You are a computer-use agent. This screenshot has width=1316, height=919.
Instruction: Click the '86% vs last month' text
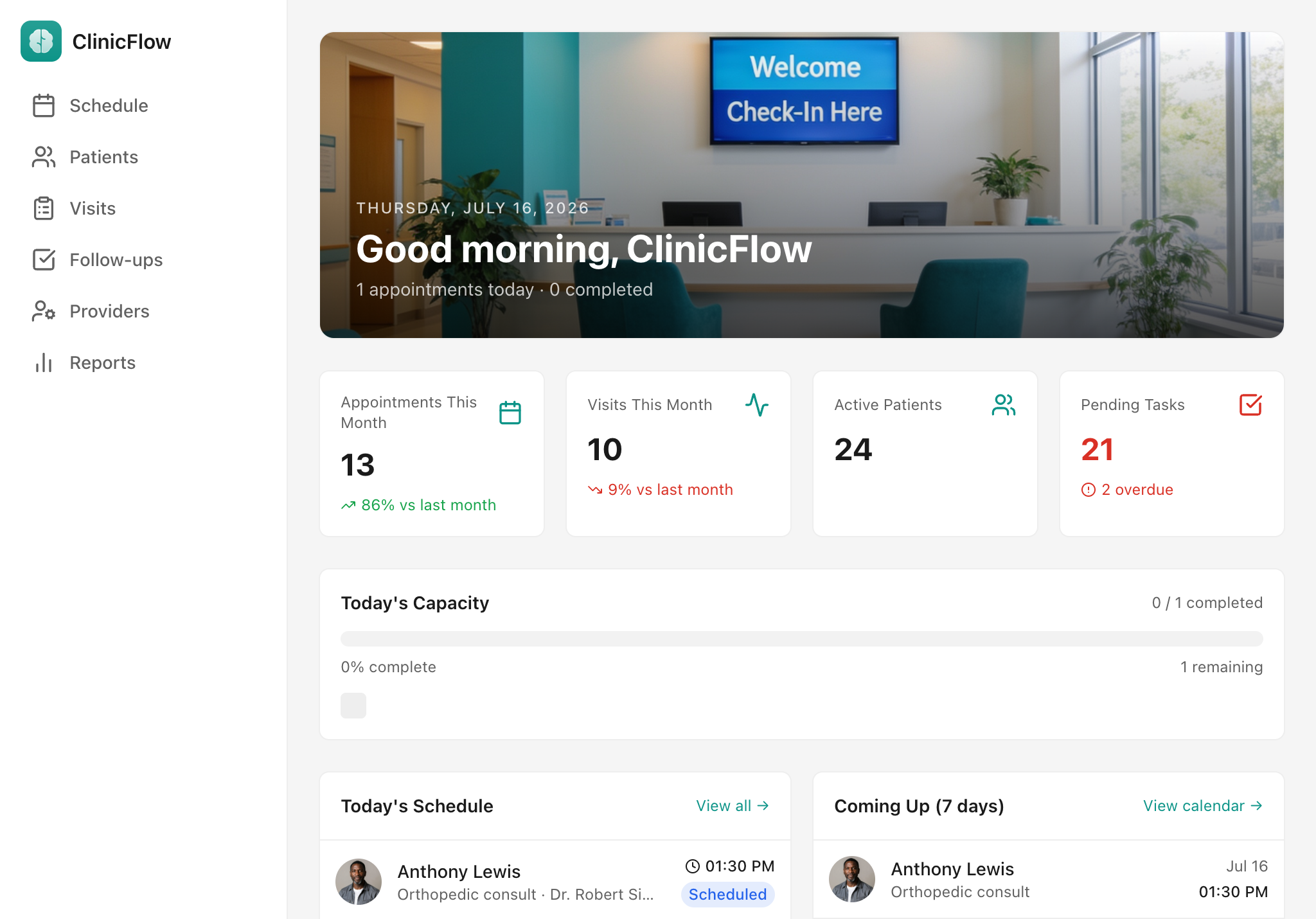click(429, 505)
